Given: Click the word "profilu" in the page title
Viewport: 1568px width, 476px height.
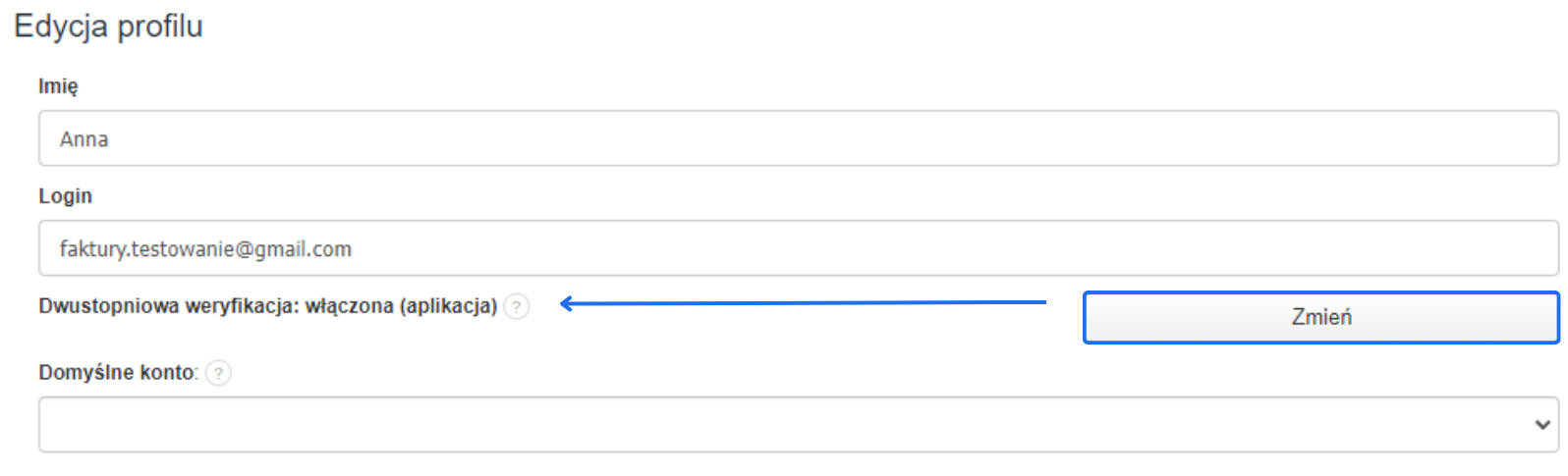Looking at the screenshot, I should 159,26.
